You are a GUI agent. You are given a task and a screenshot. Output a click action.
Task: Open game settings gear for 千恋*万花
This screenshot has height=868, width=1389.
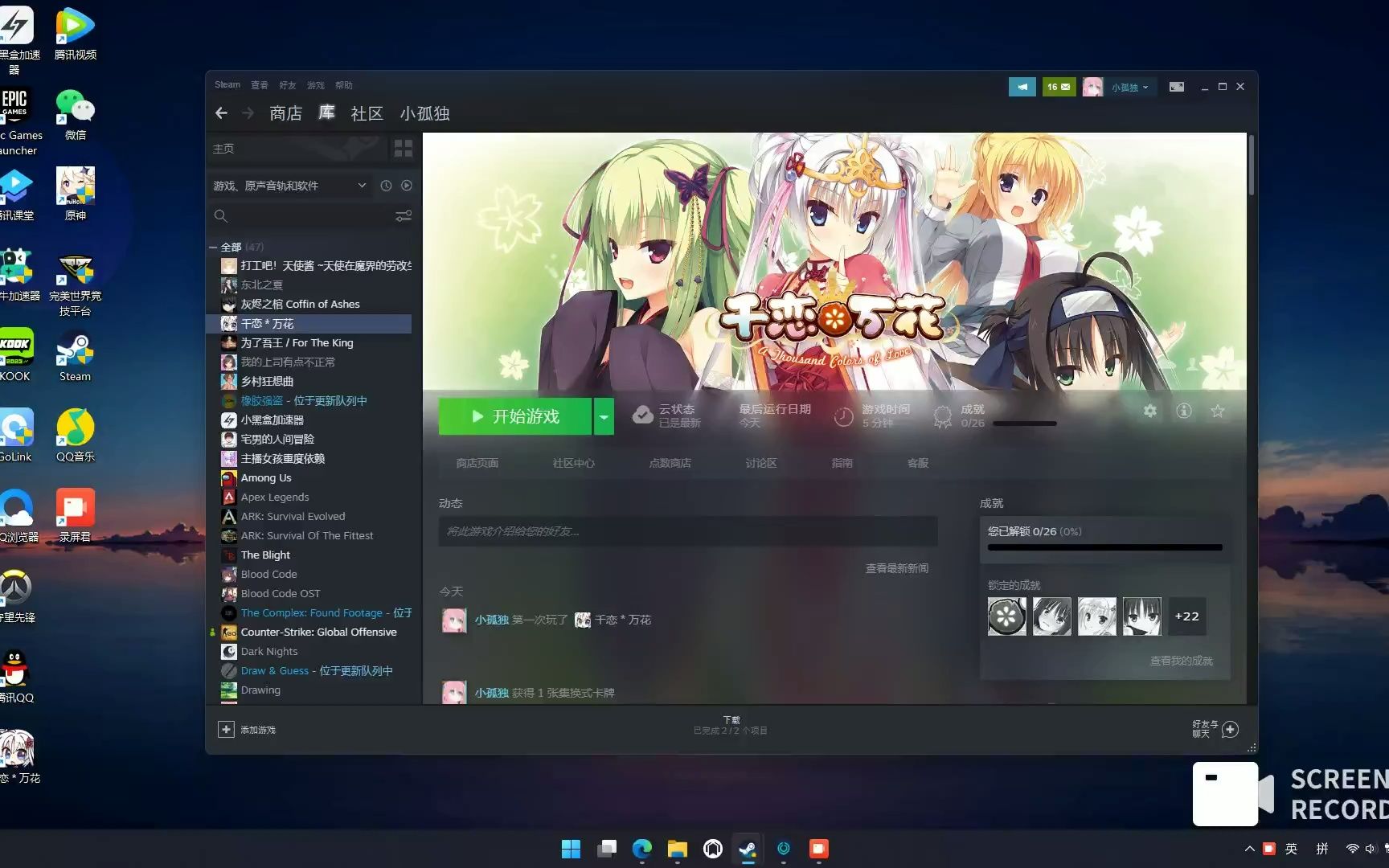[1150, 411]
